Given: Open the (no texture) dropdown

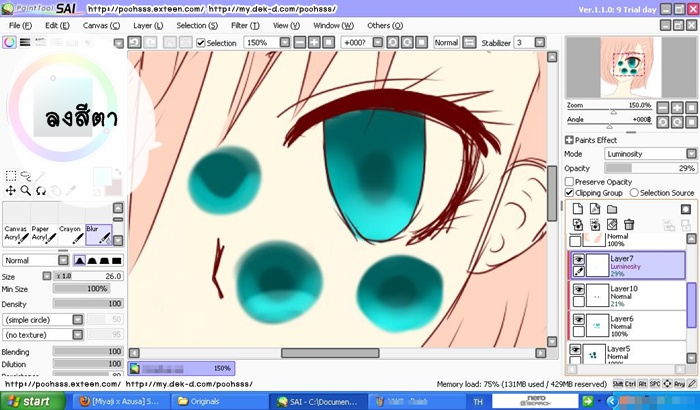Looking at the screenshot, I should coord(78,335).
